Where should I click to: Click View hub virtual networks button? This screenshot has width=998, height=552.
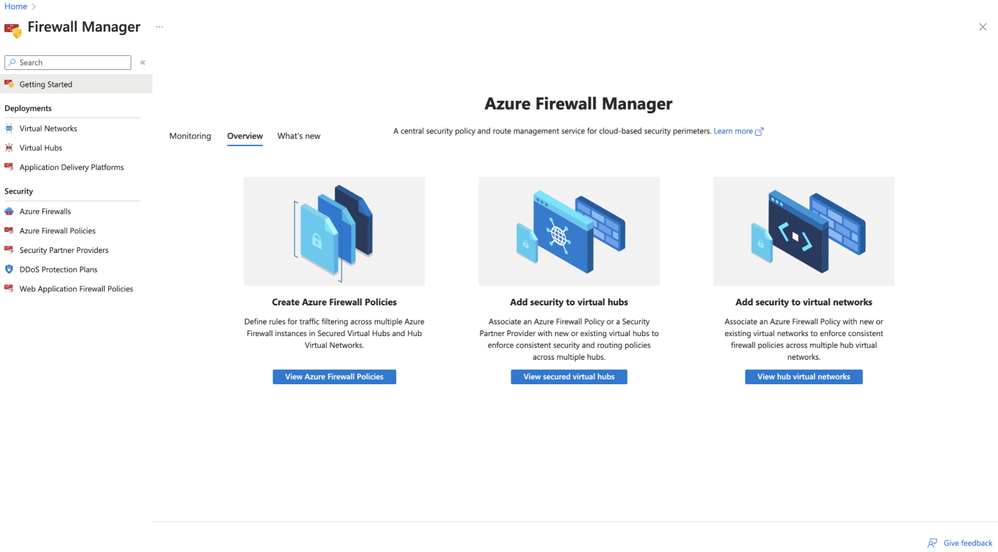[x=804, y=377]
